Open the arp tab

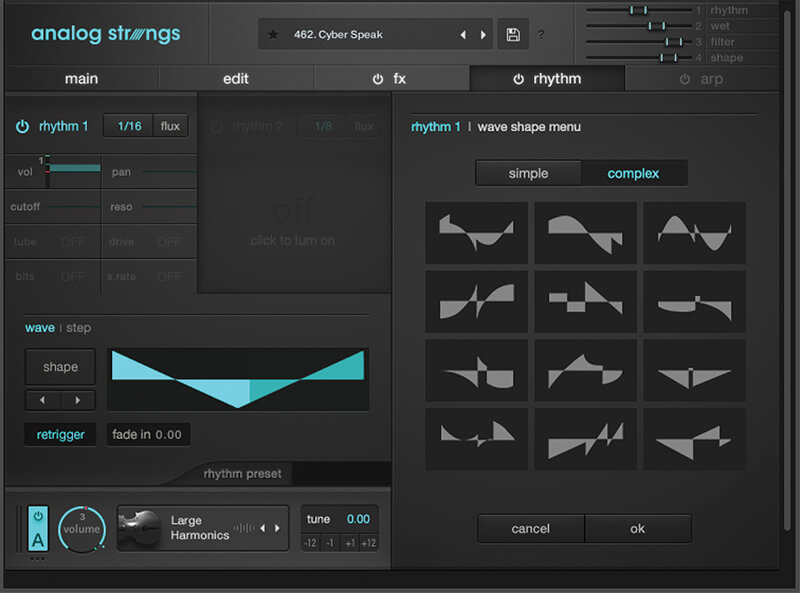point(710,78)
